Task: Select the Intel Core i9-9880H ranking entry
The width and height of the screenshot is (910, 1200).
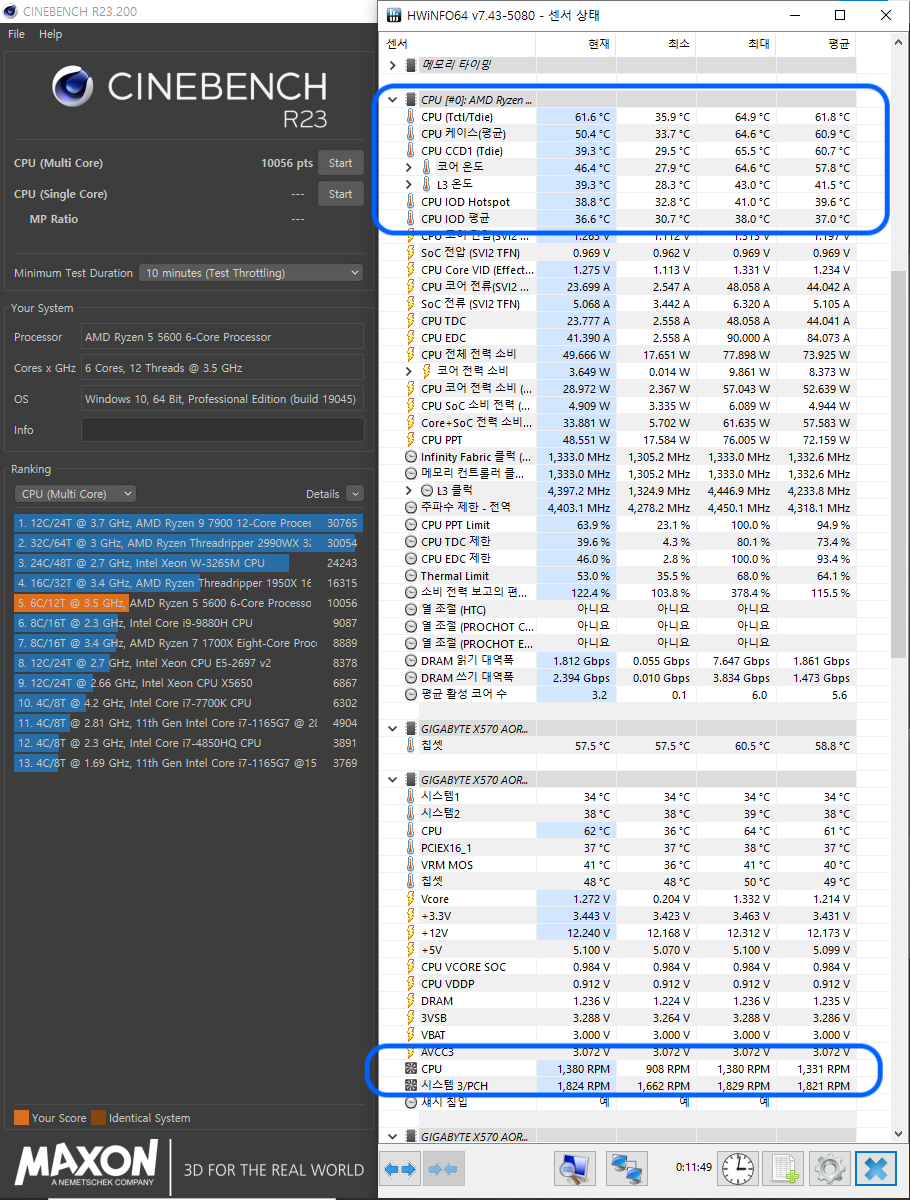Action: point(187,623)
